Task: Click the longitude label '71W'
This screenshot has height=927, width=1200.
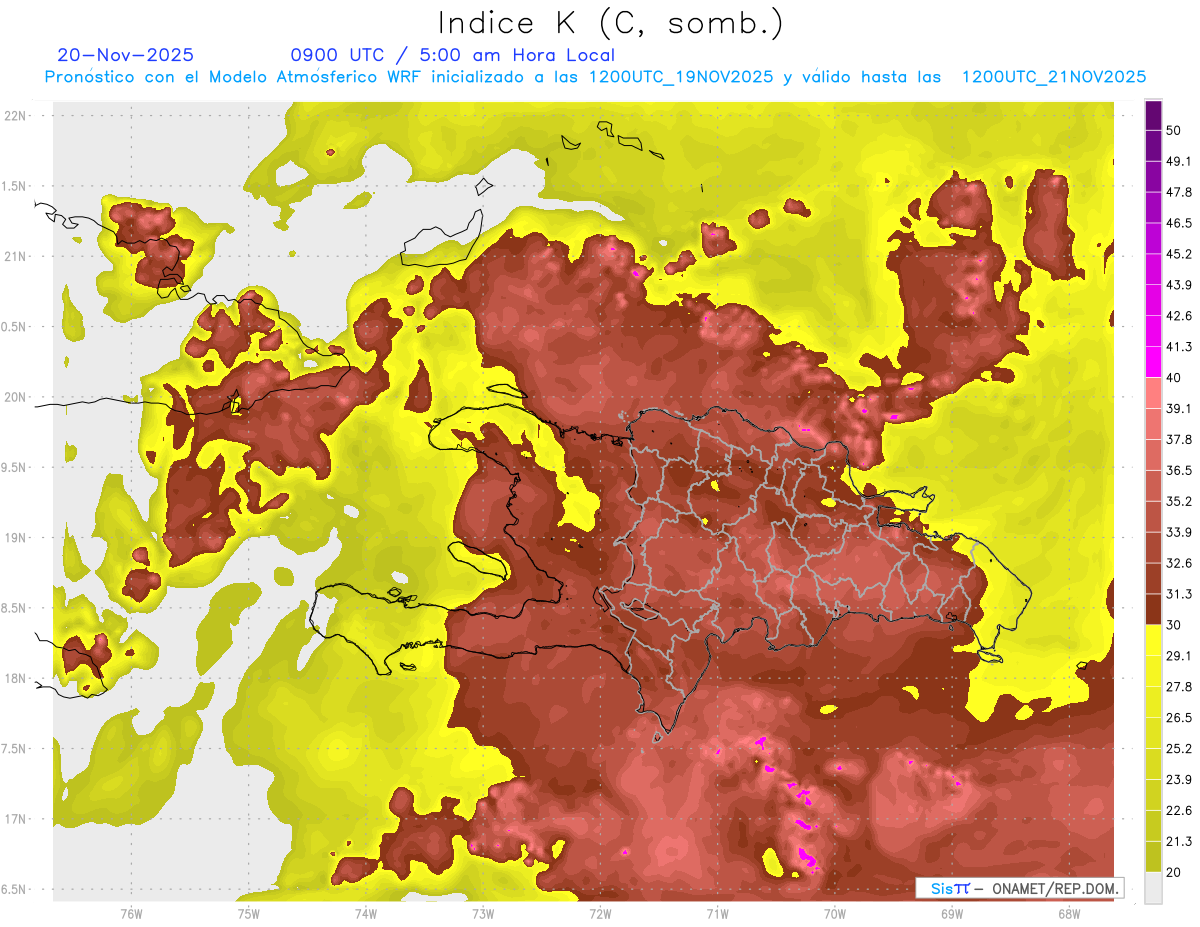Action: (x=718, y=914)
